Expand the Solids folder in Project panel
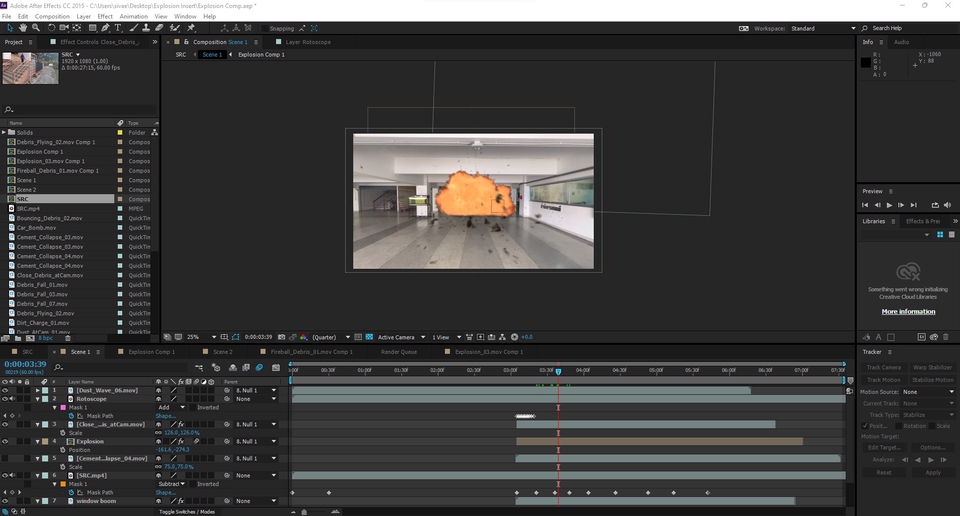The image size is (960, 516). pos(4,132)
